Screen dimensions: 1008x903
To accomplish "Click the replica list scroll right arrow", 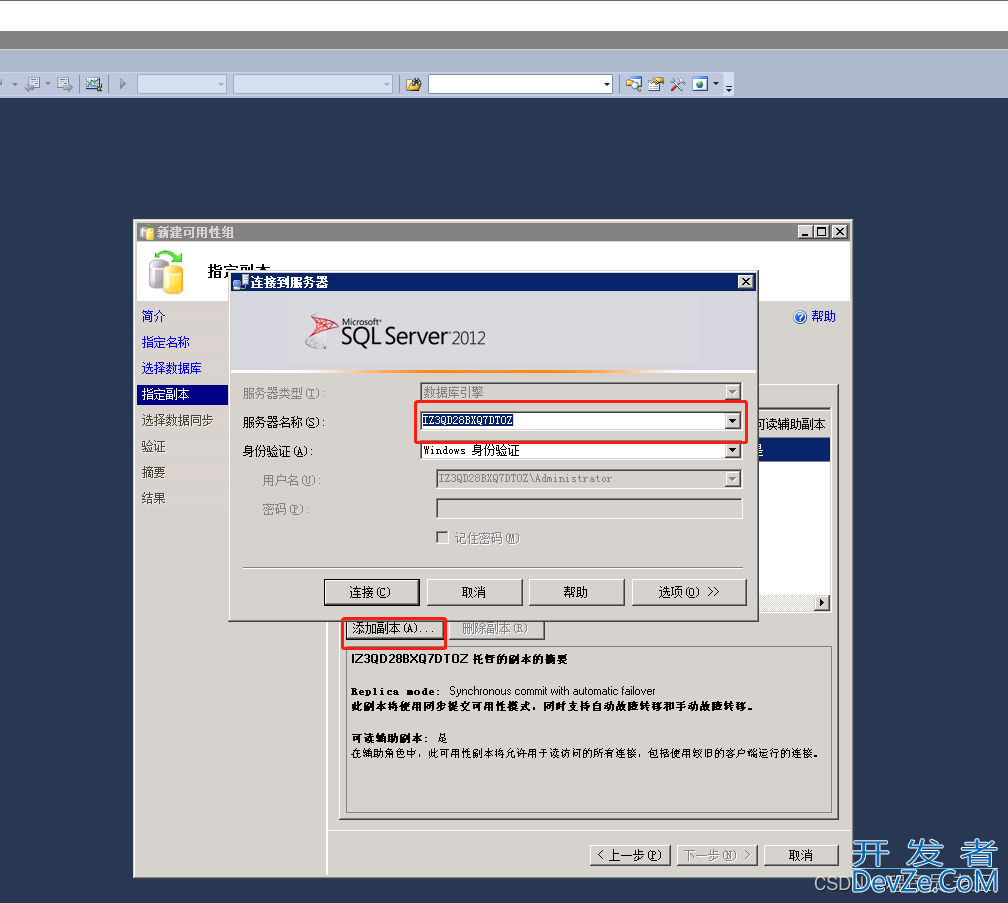I will point(822,603).
